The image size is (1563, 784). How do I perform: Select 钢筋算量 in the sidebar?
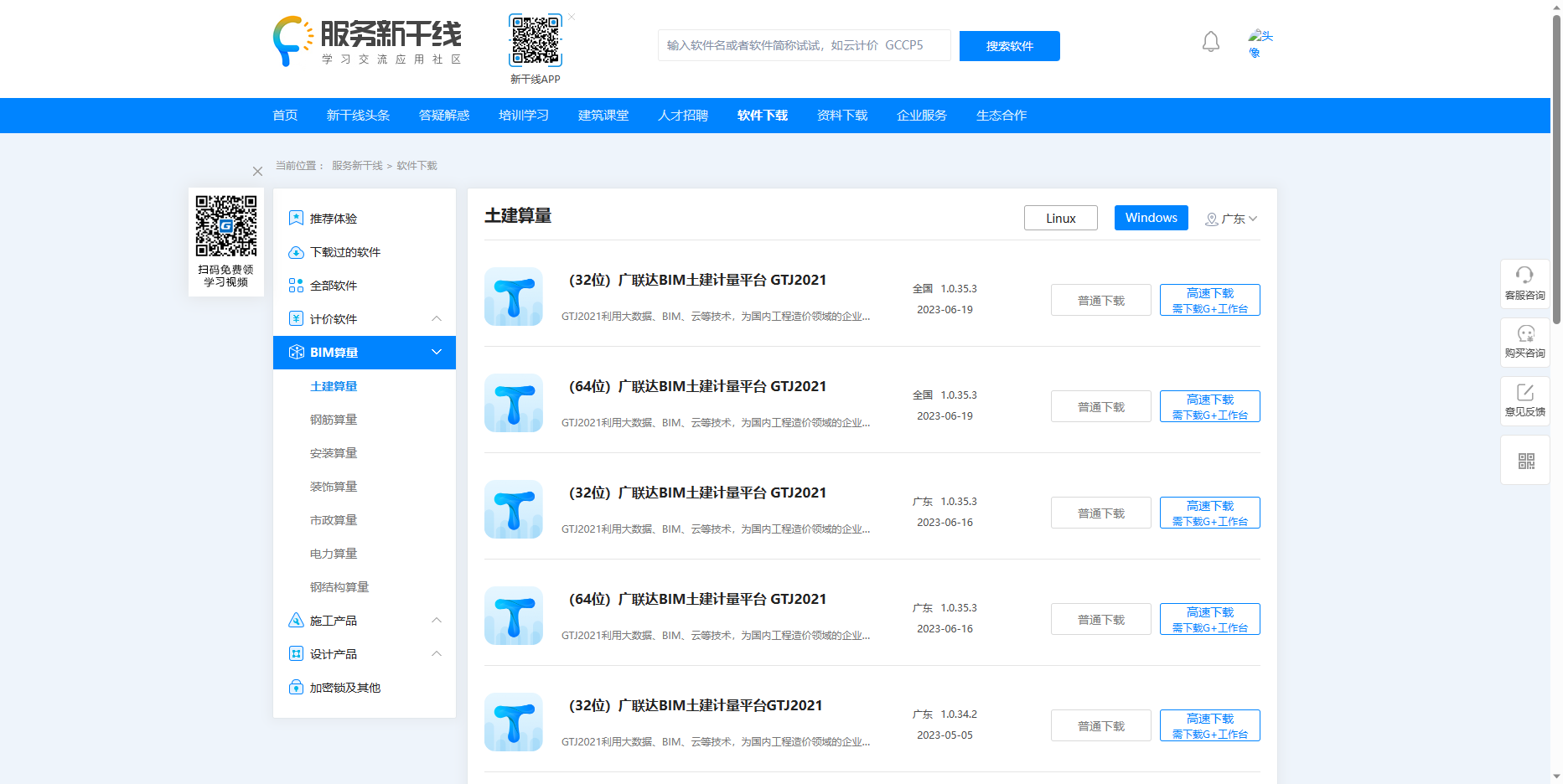334,420
